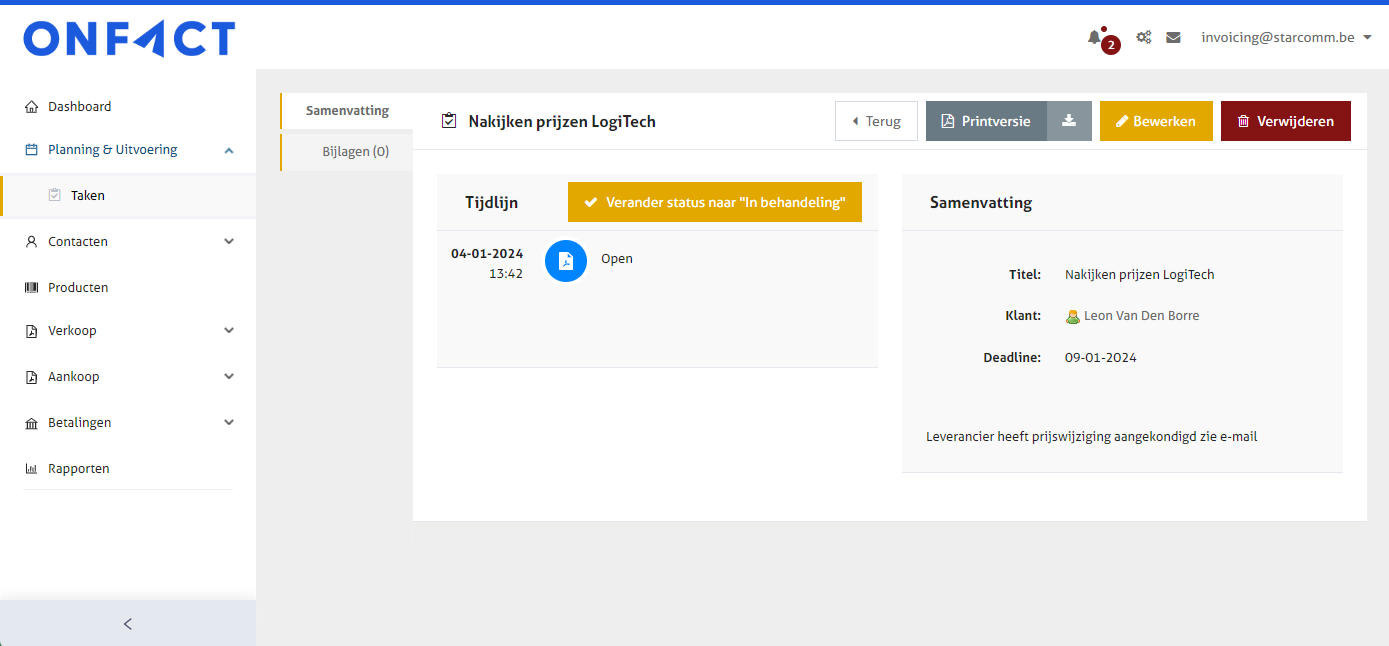Change status to "In behandeling"
The width and height of the screenshot is (1389, 646).
tap(714, 202)
